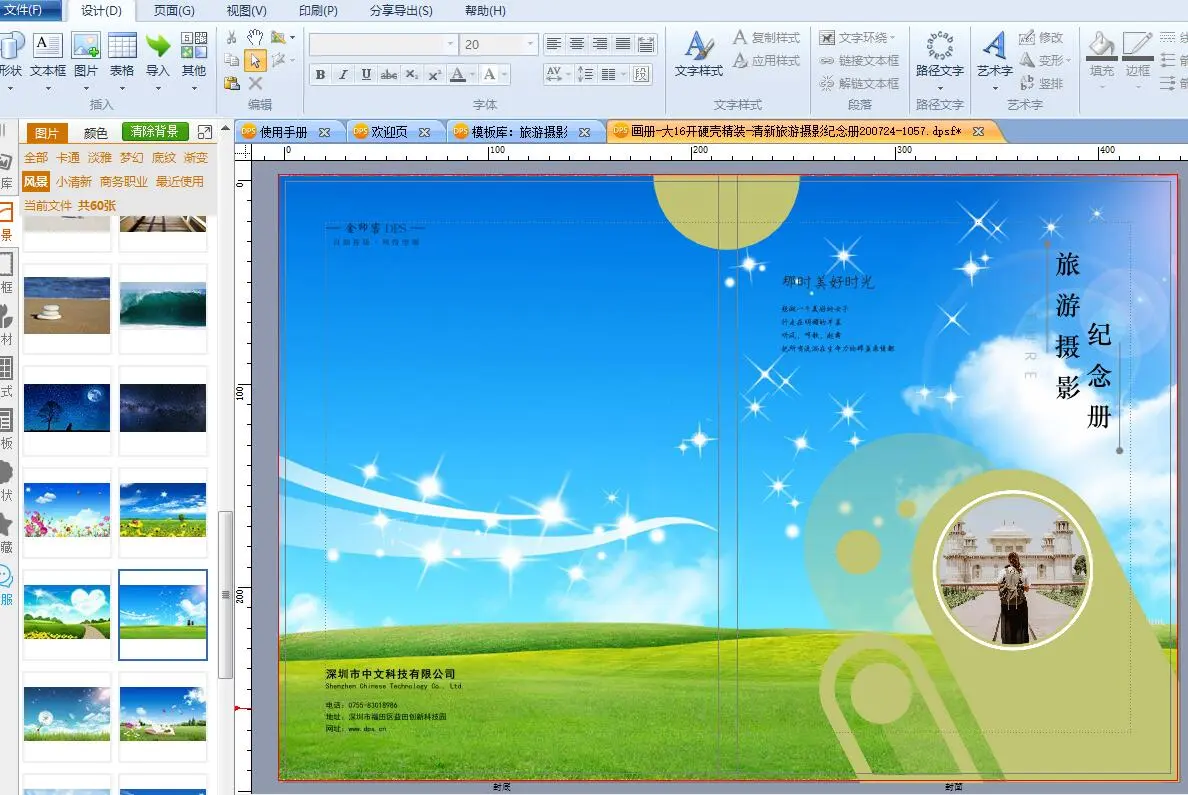The height and width of the screenshot is (795, 1188).
Task: Apply subscript formatting
Action: pyautogui.click(x=411, y=74)
